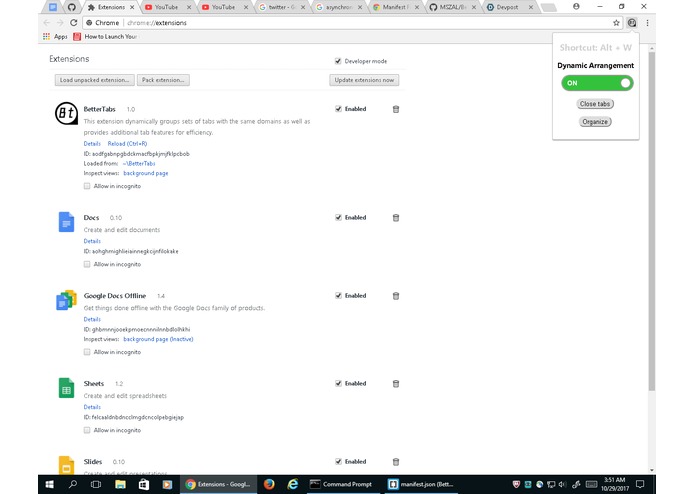Switch to the twitter Google search tab
The height and width of the screenshot is (494, 695).
coord(282,7)
